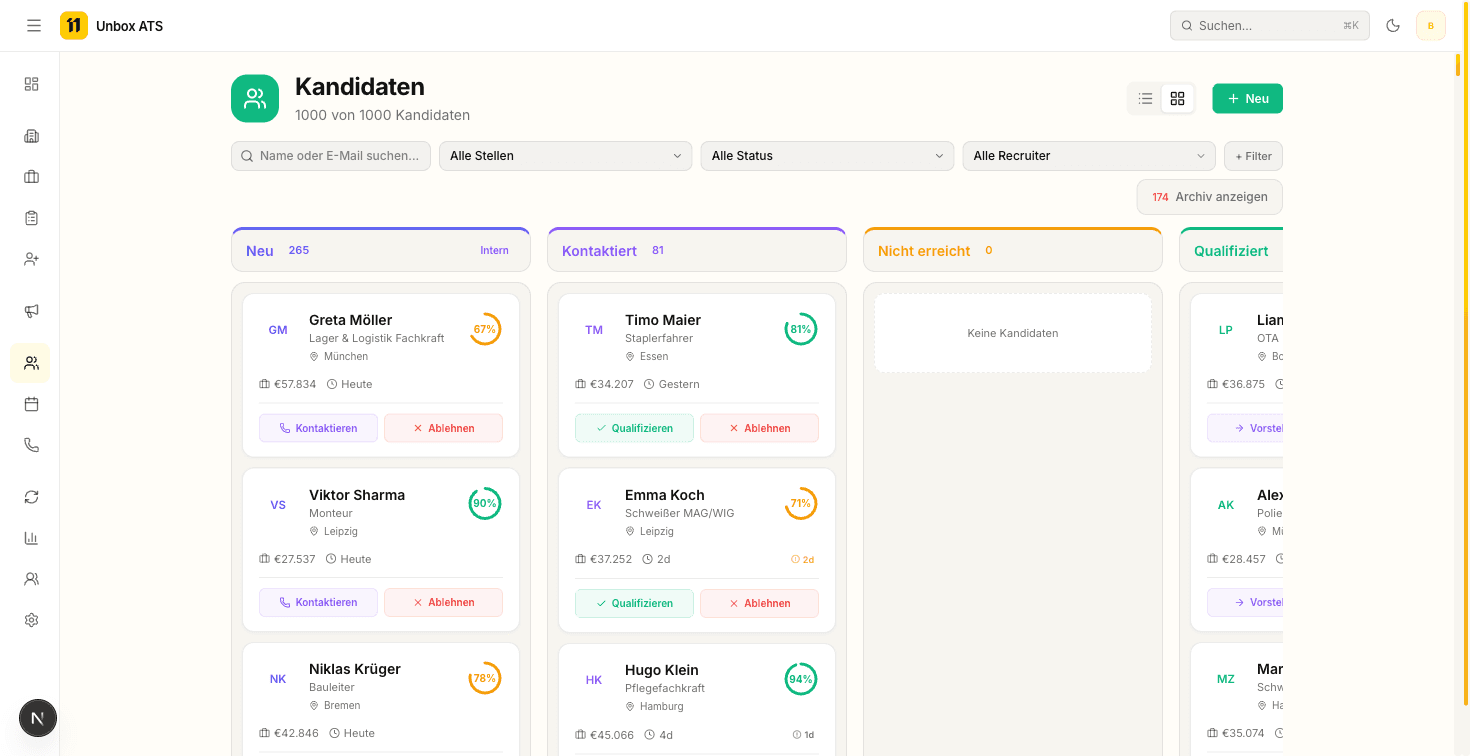Click the briefcase icon in sidebar
The image size is (1470, 756).
pyautogui.click(x=31, y=177)
